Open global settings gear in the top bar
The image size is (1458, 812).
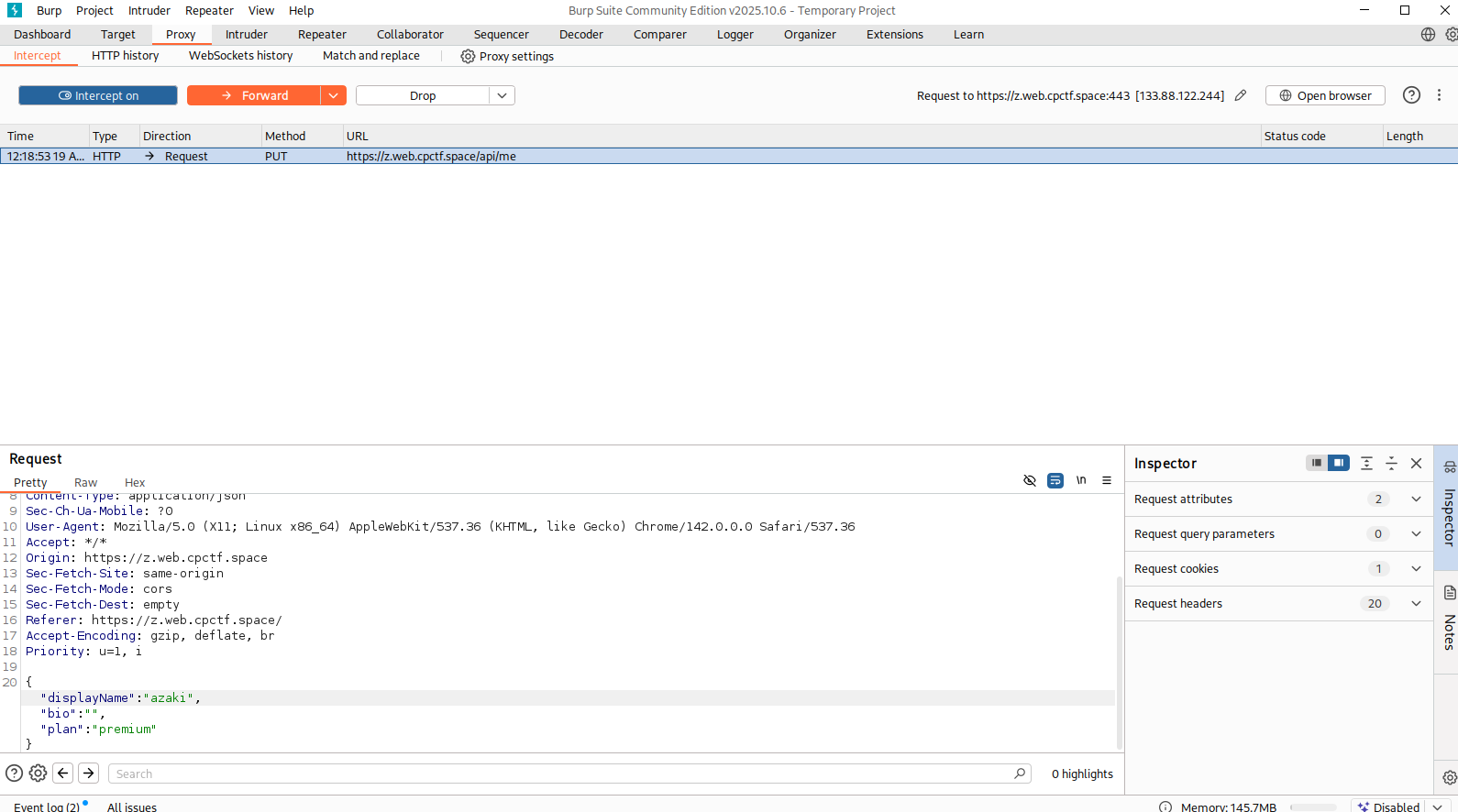point(1451,34)
